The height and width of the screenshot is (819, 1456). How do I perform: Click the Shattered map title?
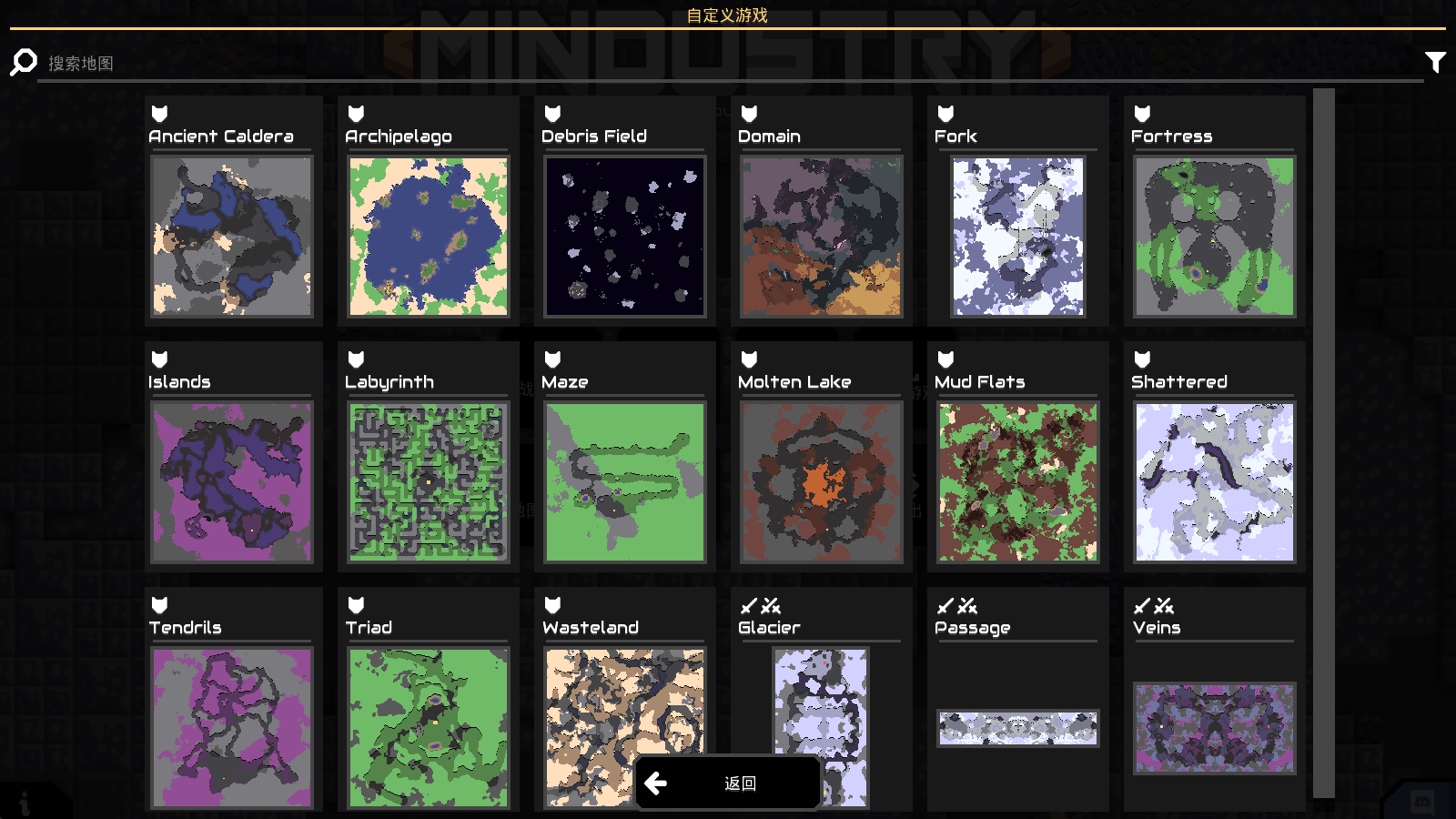pos(1179,382)
